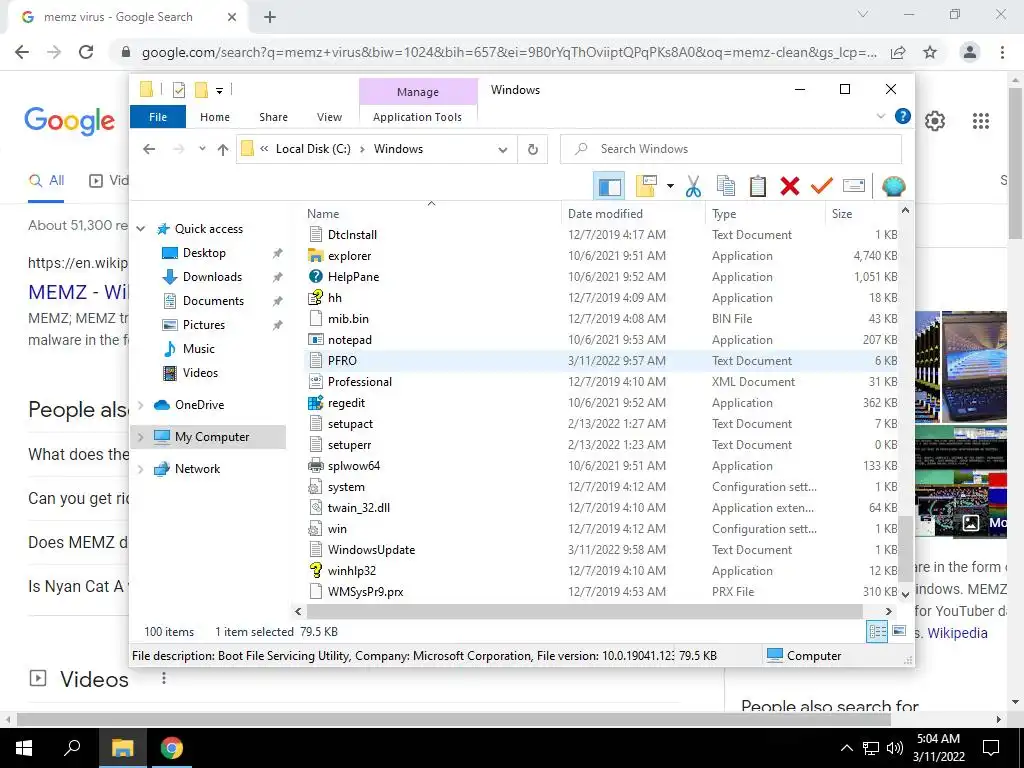1024x768 pixels.
Task: Open the blue Help question mark icon
Action: click(x=903, y=116)
